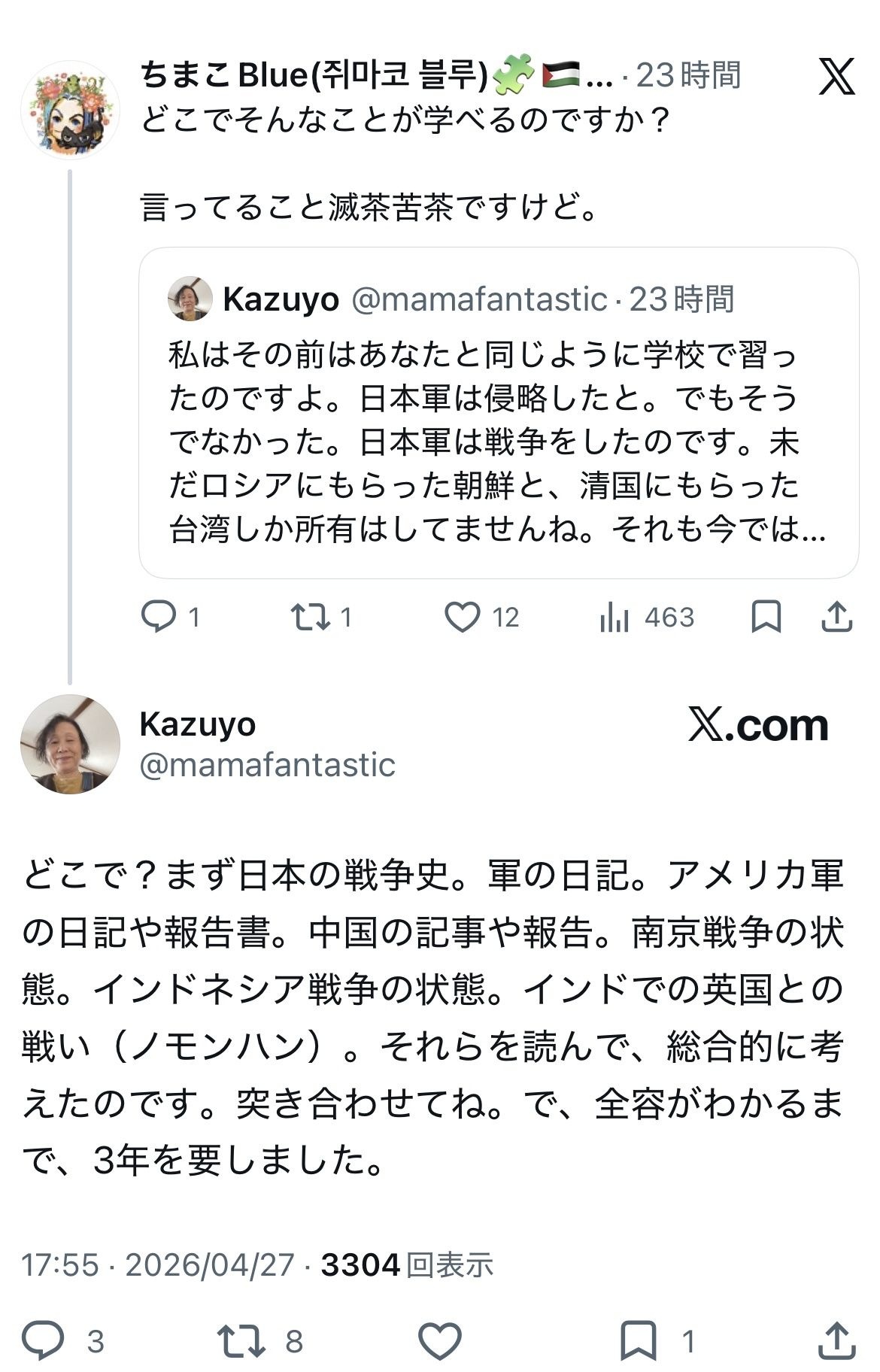Reply to ちまこ Blue's post
Image resolution: width=880 pixels, height=1372 pixels.
point(158,618)
